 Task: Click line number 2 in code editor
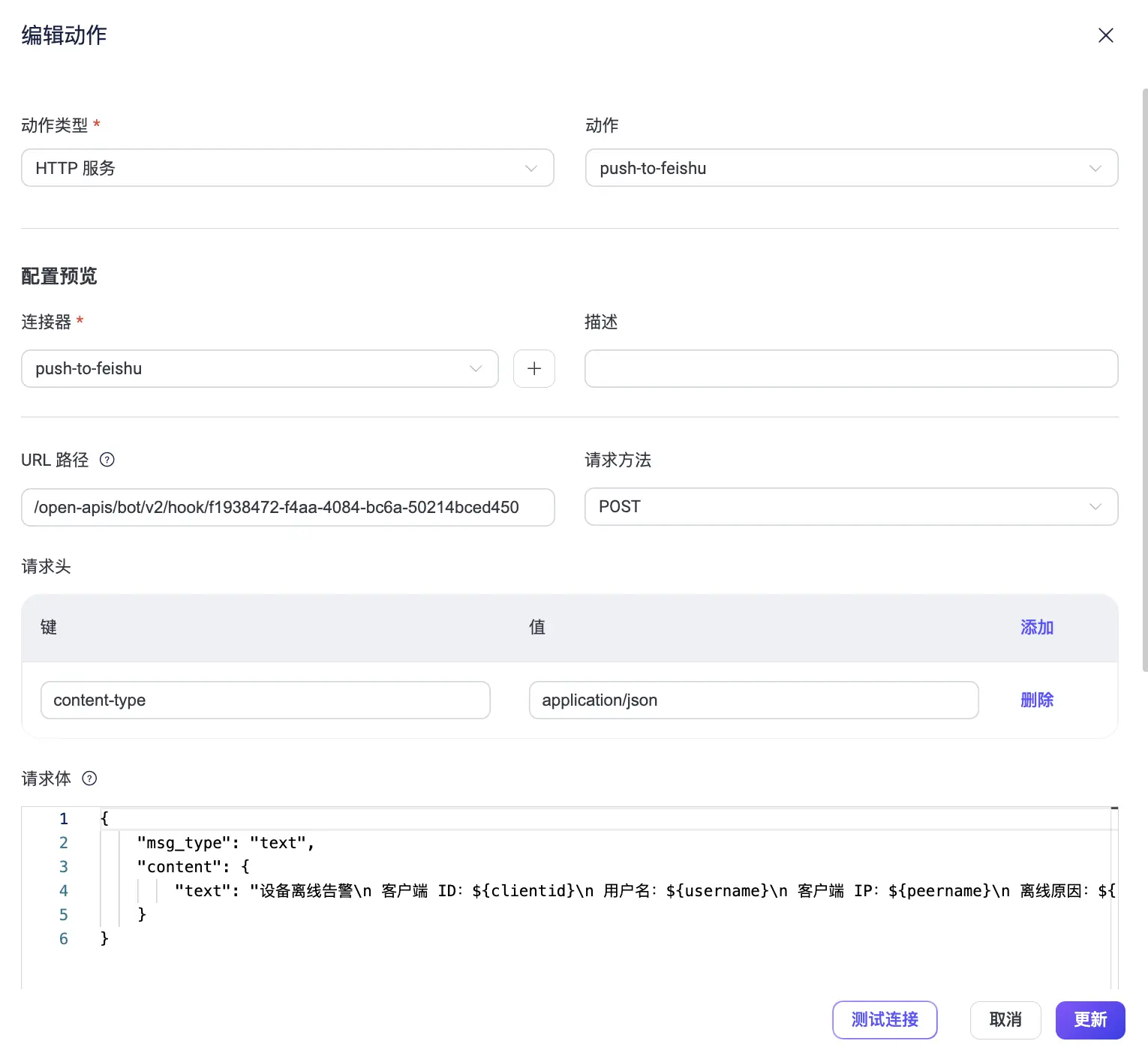pos(64,843)
